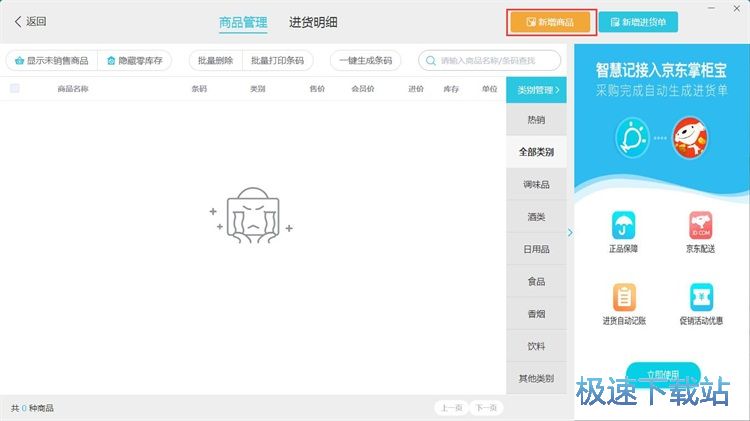
Task: Click the 共 0 种商品 status text
Action: [x=32, y=408]
